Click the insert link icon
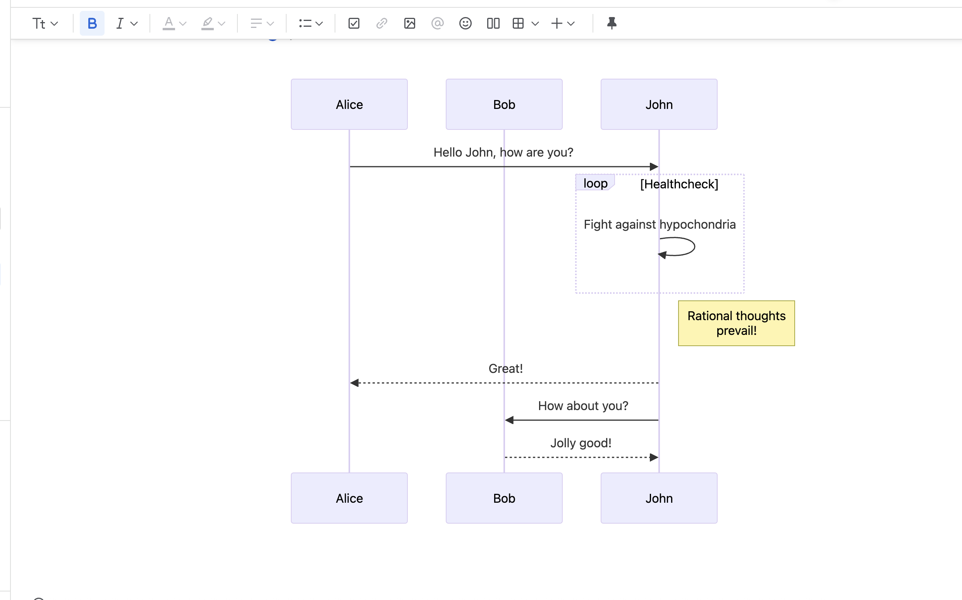The width and height of the screenshot is (962, 600). [x=382, y=23]
